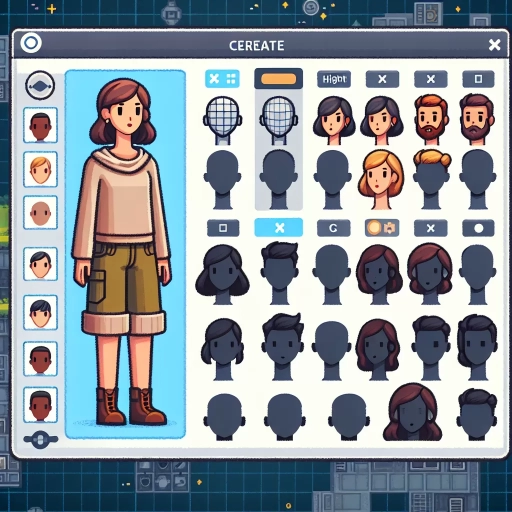The height and width of the screenshot is (512, 512).
Task: Select the light blue X grid tab
Action: click(222, 79)
